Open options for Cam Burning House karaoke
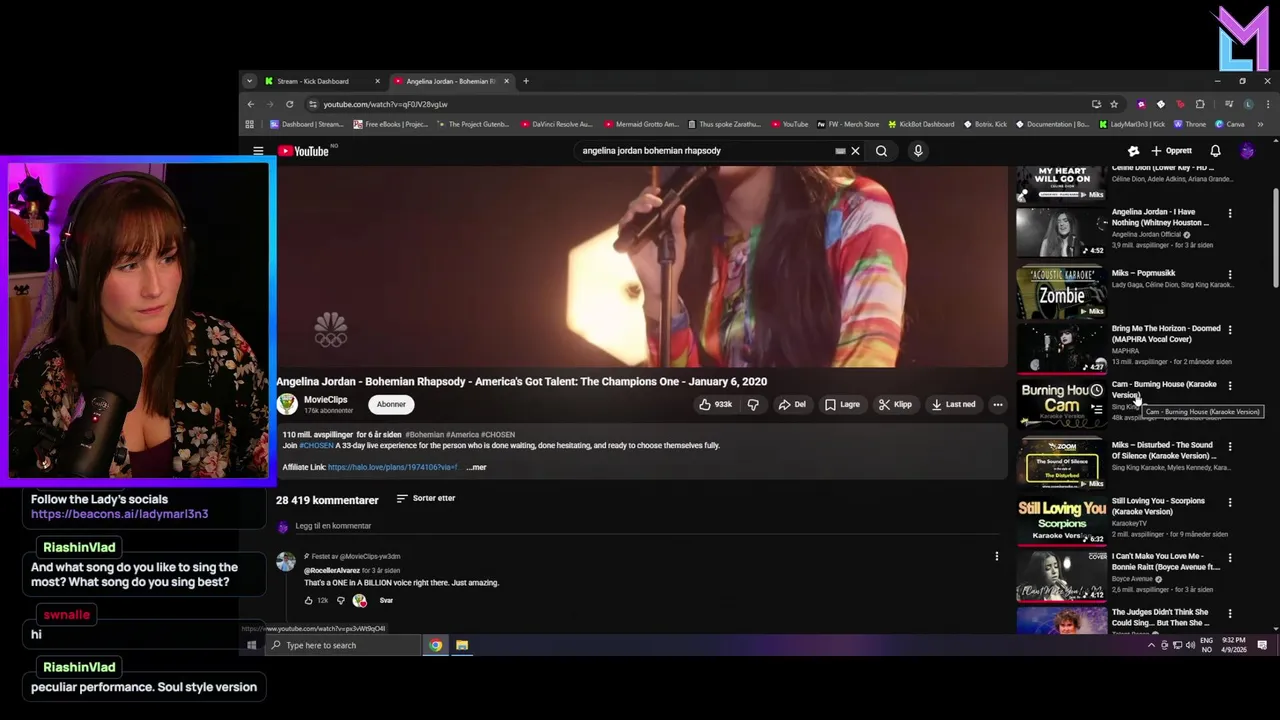This screenshot has height=720, width=1280. [1230, 385]
